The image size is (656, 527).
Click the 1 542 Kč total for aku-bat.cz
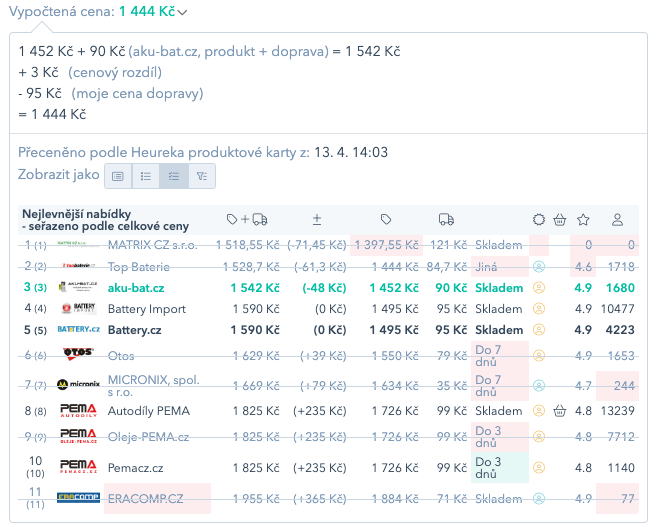[255, 288]
